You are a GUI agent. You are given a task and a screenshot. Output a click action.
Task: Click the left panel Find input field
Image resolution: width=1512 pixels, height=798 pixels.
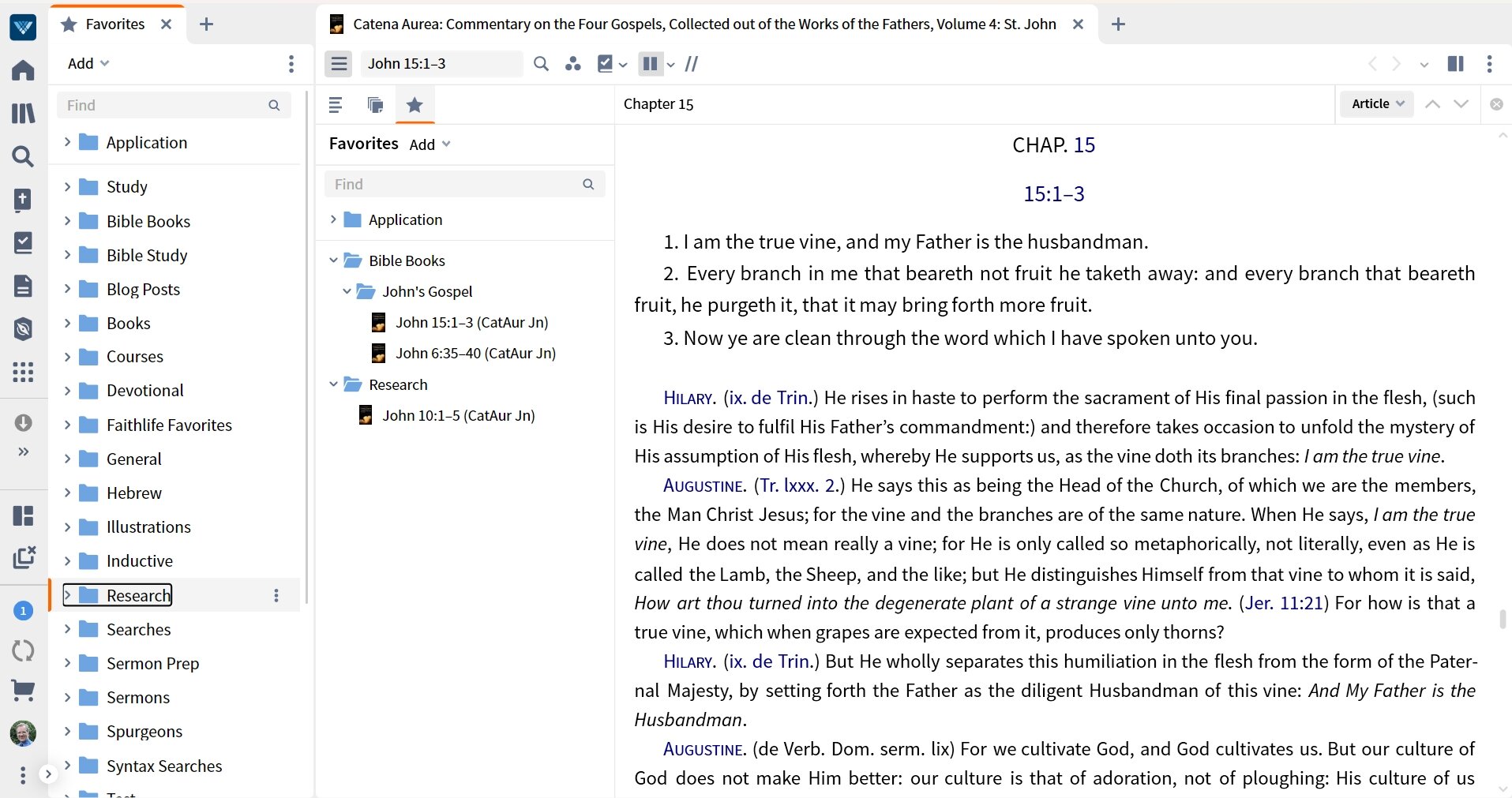[x=174, y=105]
